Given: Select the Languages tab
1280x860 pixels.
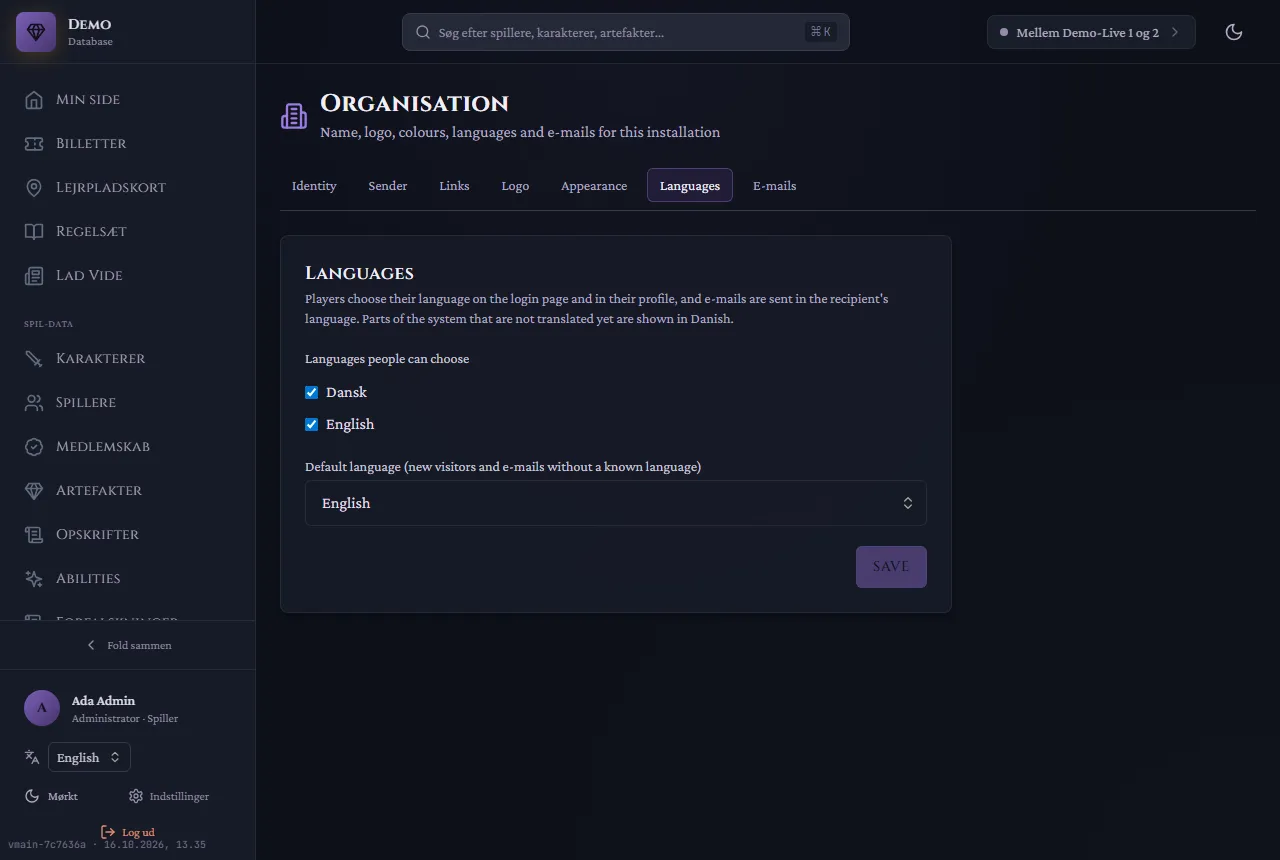Looking at the screenshot, I should (x=690, y=185).
